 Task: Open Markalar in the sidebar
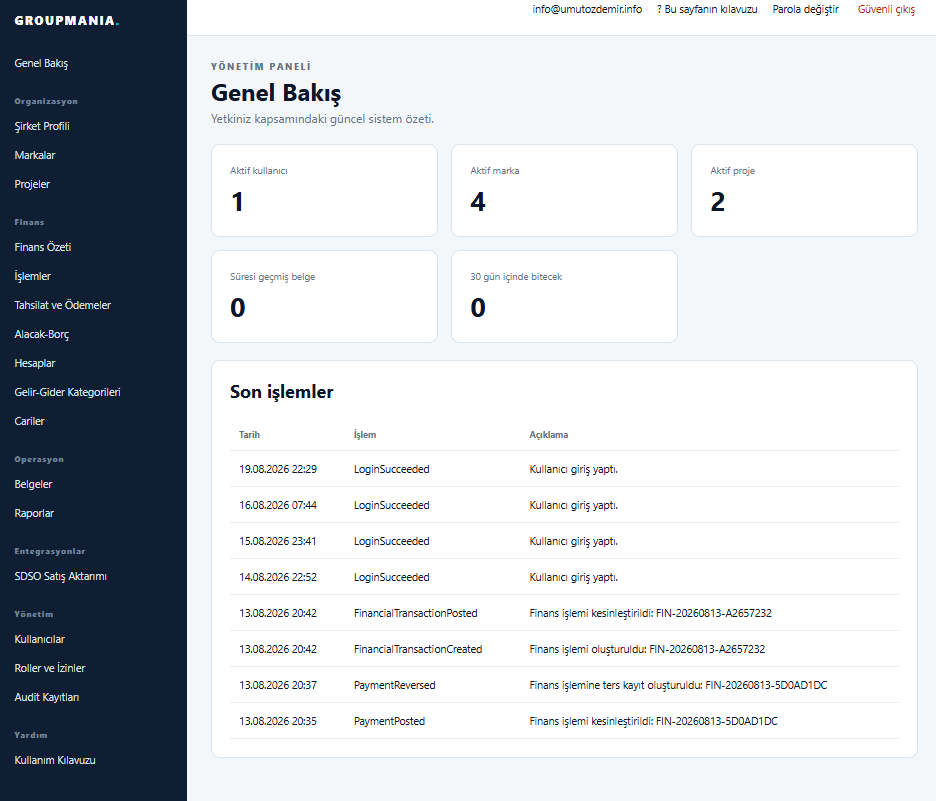(x=35, y=155)
